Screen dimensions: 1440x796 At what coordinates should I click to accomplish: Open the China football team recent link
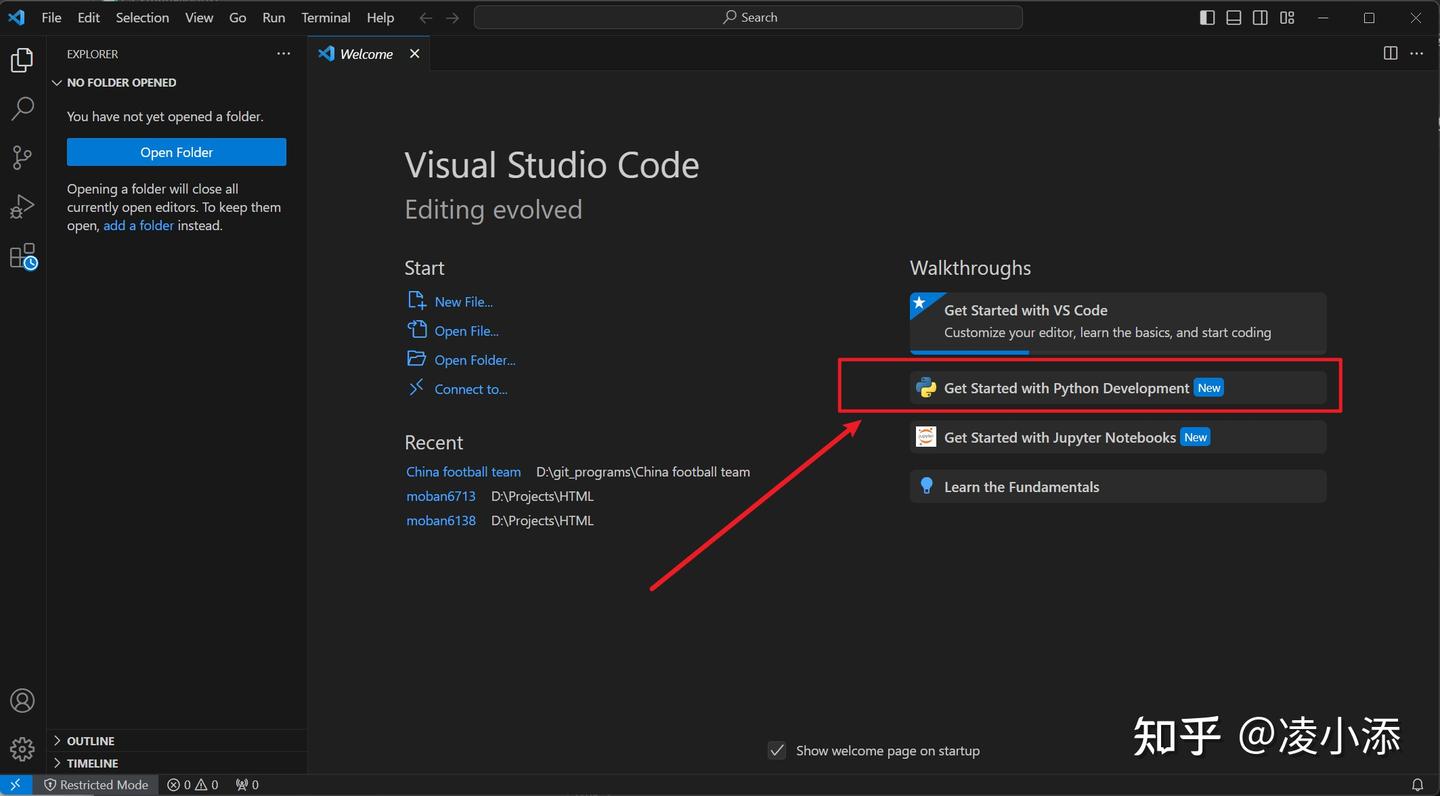tap(463, 472)
